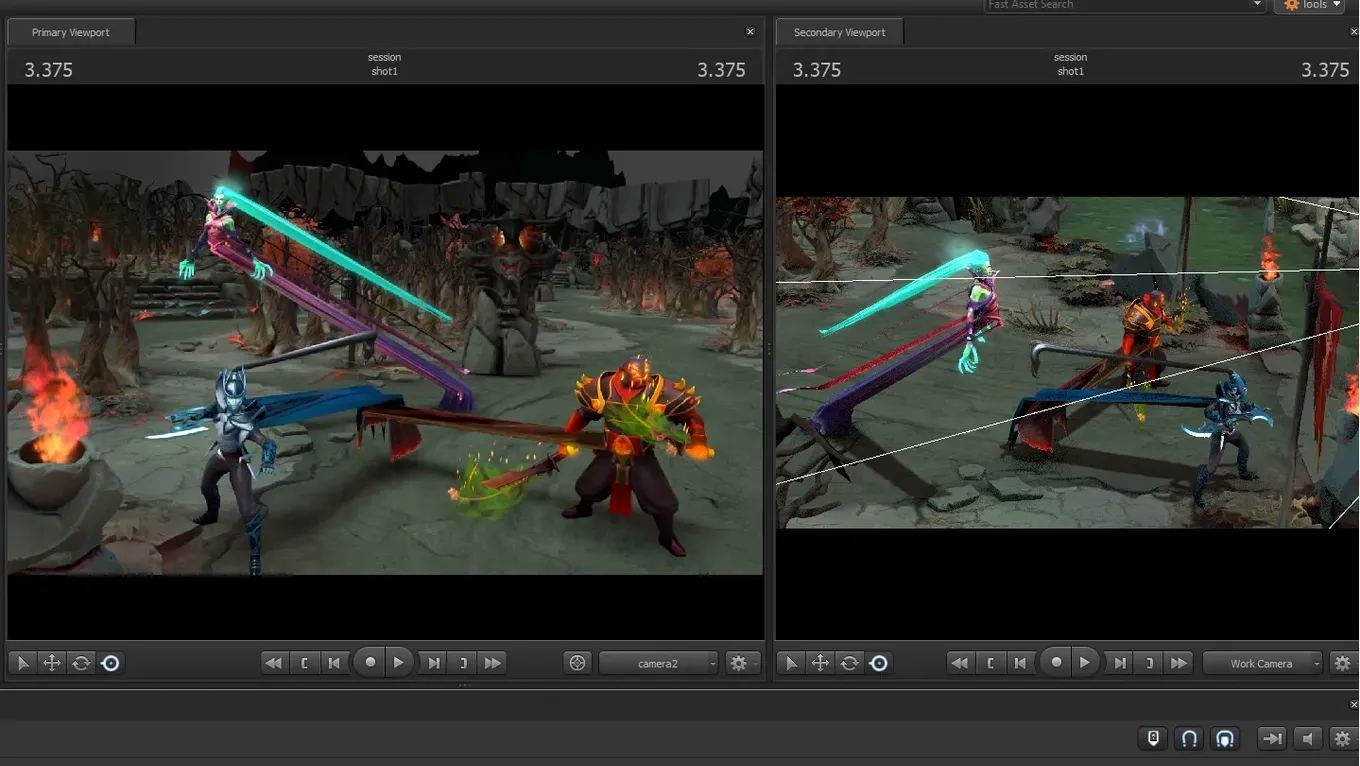Step to next frame in Secondary Viewport
This screenshot has height=766, width=1360.
[1120, 663]
